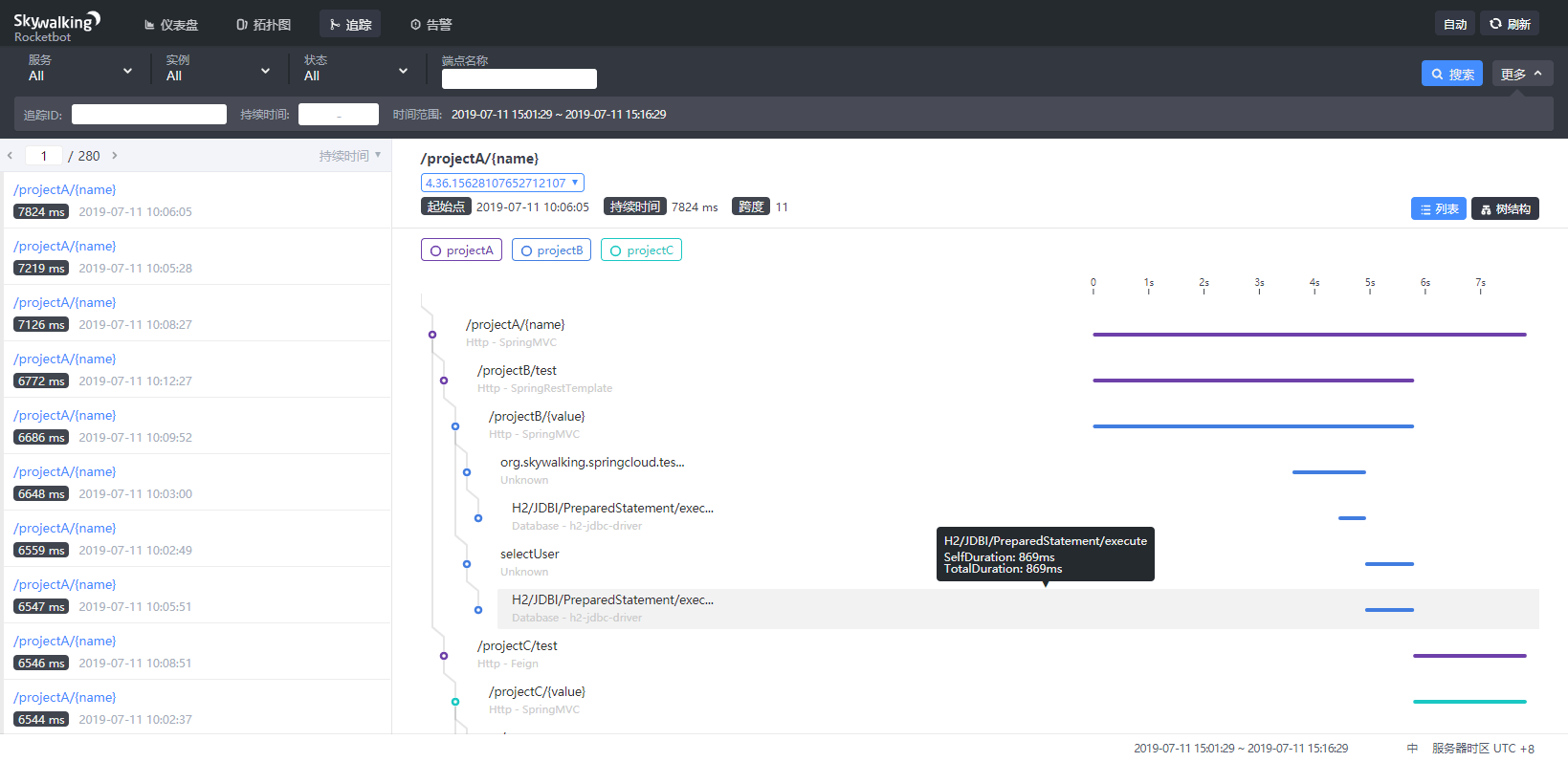Go to the previous trace list page
The image size is (1568, 762).
10,155
